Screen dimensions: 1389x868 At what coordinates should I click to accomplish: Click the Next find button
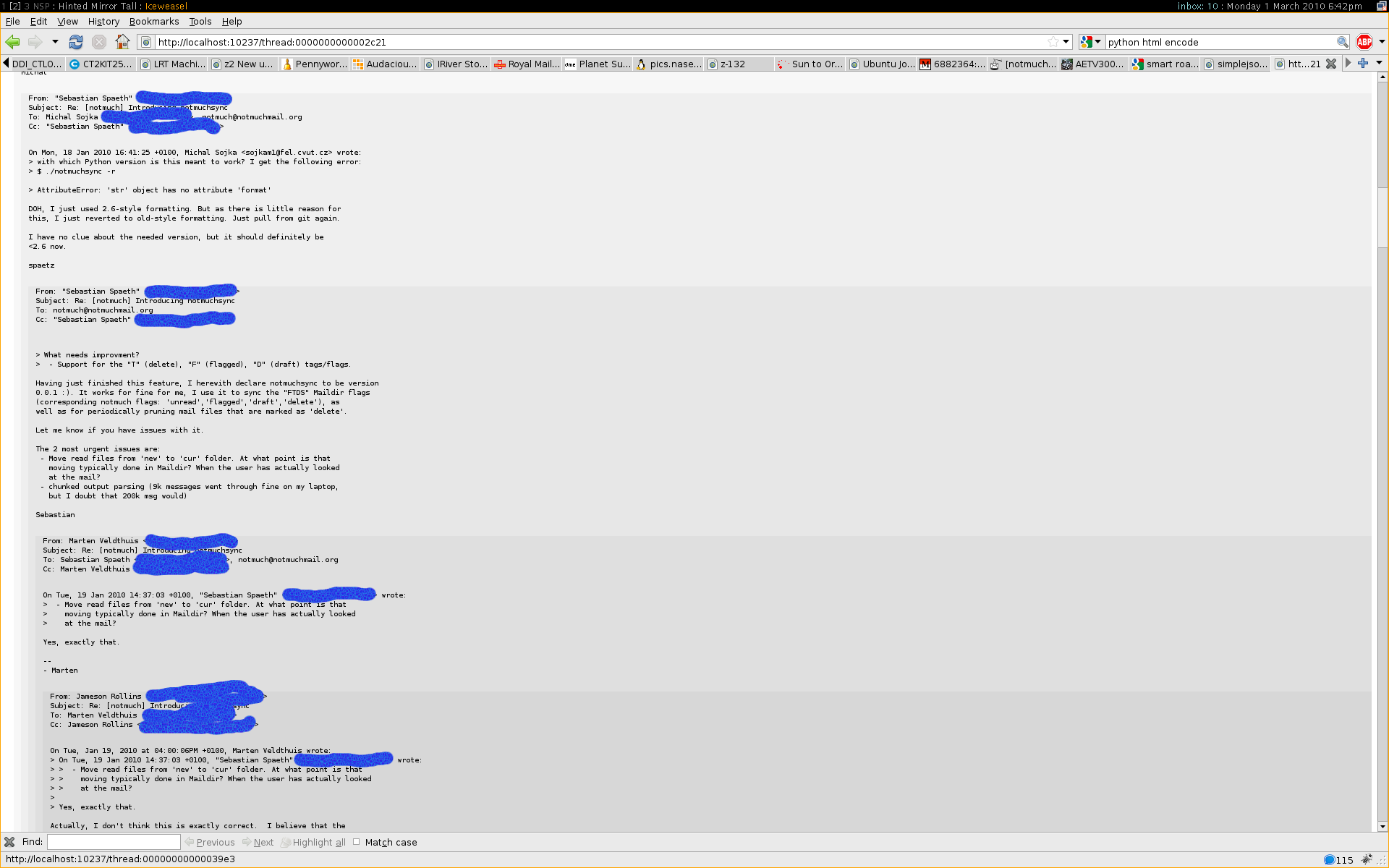(258, 842)
